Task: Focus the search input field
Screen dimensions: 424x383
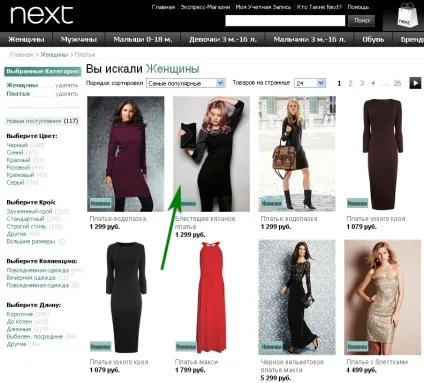Action: 285,21
